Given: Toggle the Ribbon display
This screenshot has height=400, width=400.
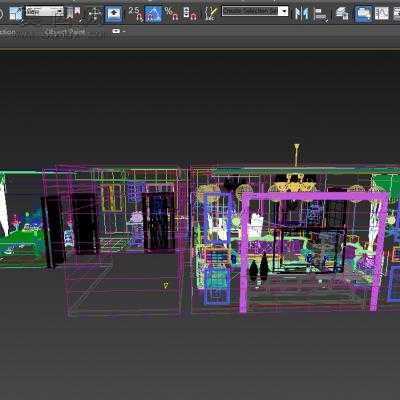Looking at the screenshot, I should (363, 14).
